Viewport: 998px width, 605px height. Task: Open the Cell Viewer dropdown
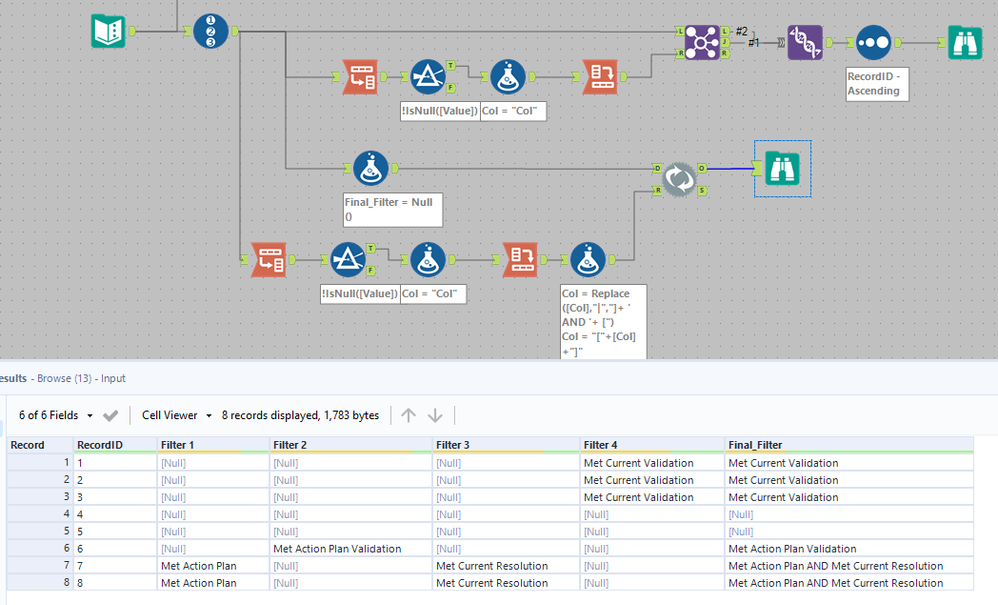(177, 415)
